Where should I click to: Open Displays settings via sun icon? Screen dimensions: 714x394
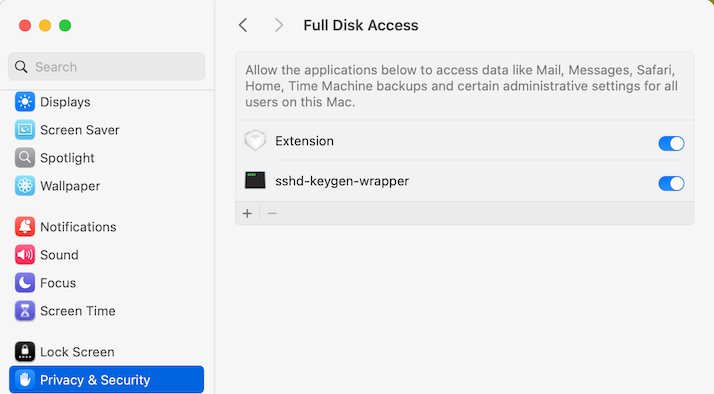click(25, 102)
